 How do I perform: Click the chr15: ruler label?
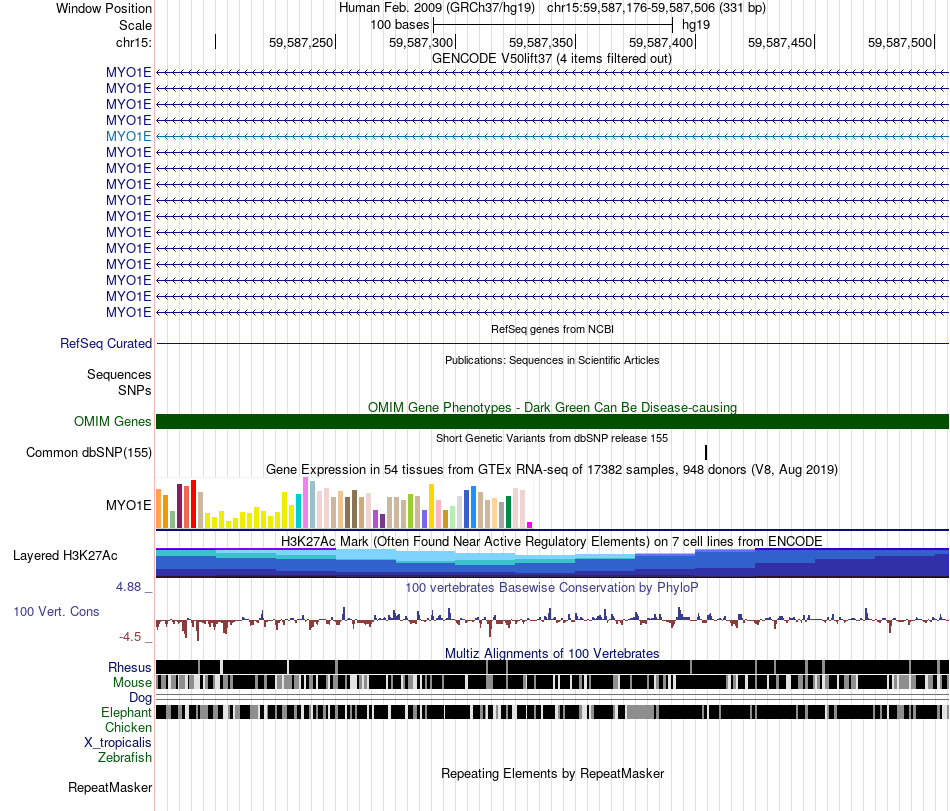click(x=133, y=42)
